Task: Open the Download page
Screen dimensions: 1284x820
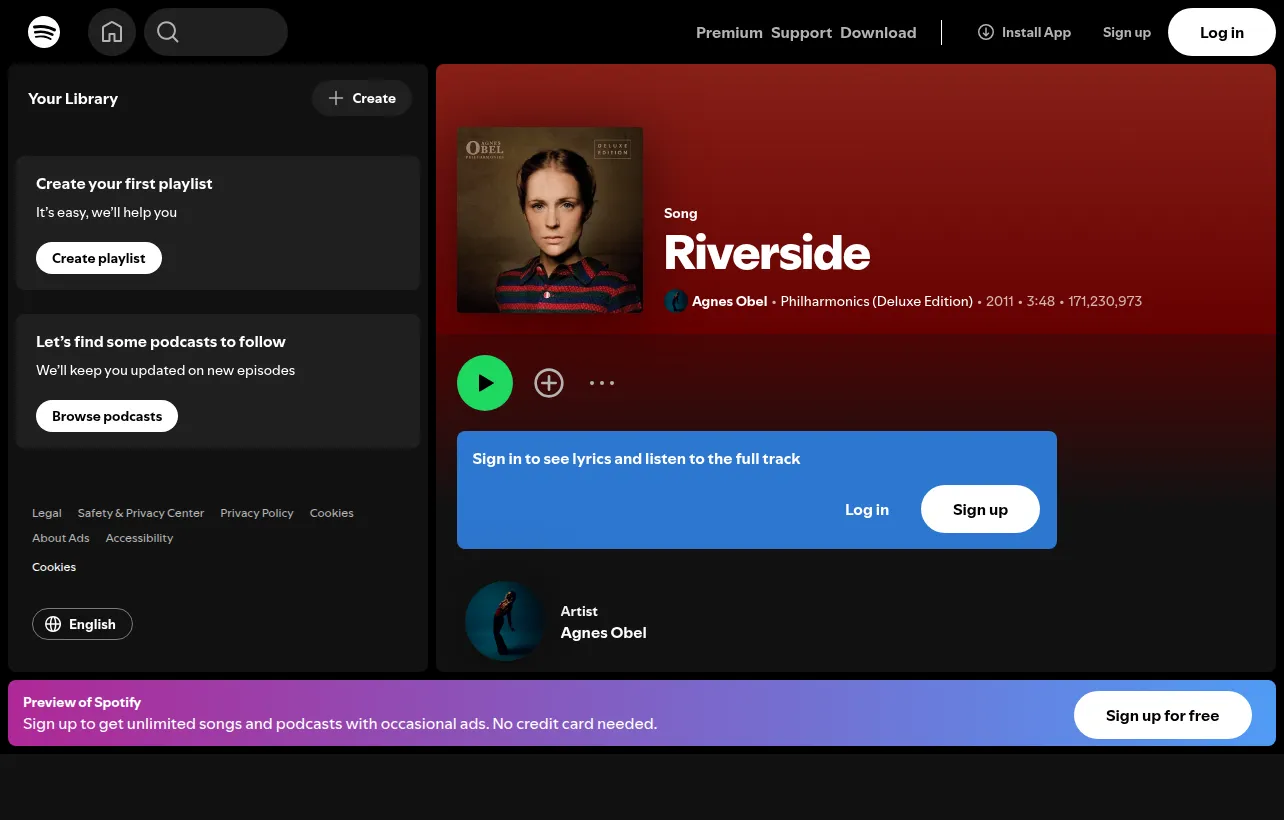Action: (878, 32)
